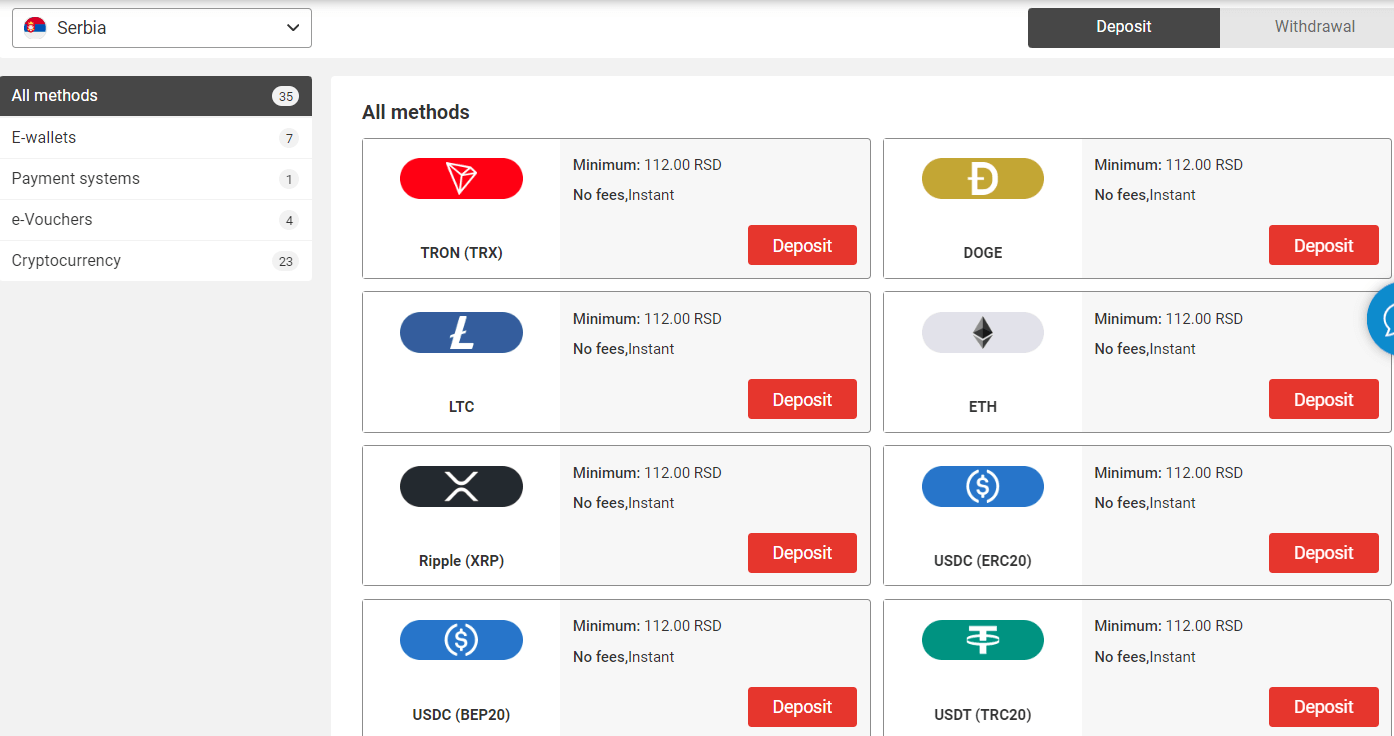This screenshot has height=736, width=1394.
Task: Click the LTC blue Litecoin logo
Action: coord(461,332)
